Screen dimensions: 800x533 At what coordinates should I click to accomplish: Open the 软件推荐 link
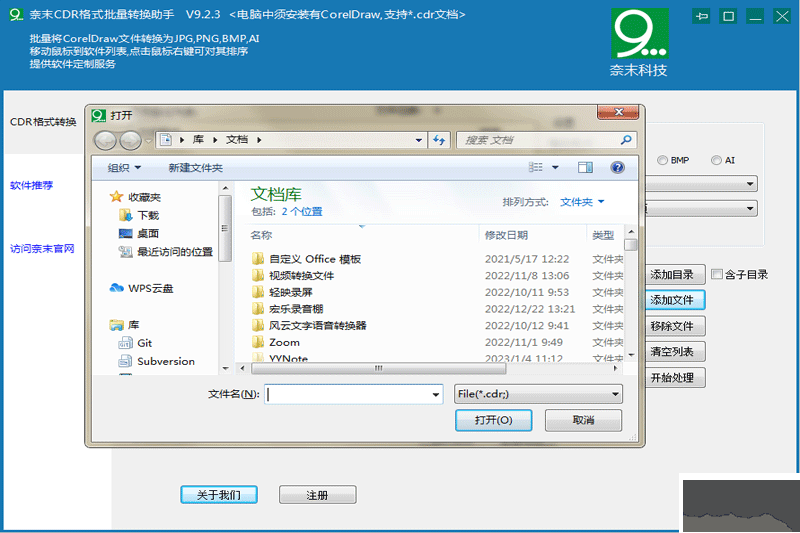[32, 185]
